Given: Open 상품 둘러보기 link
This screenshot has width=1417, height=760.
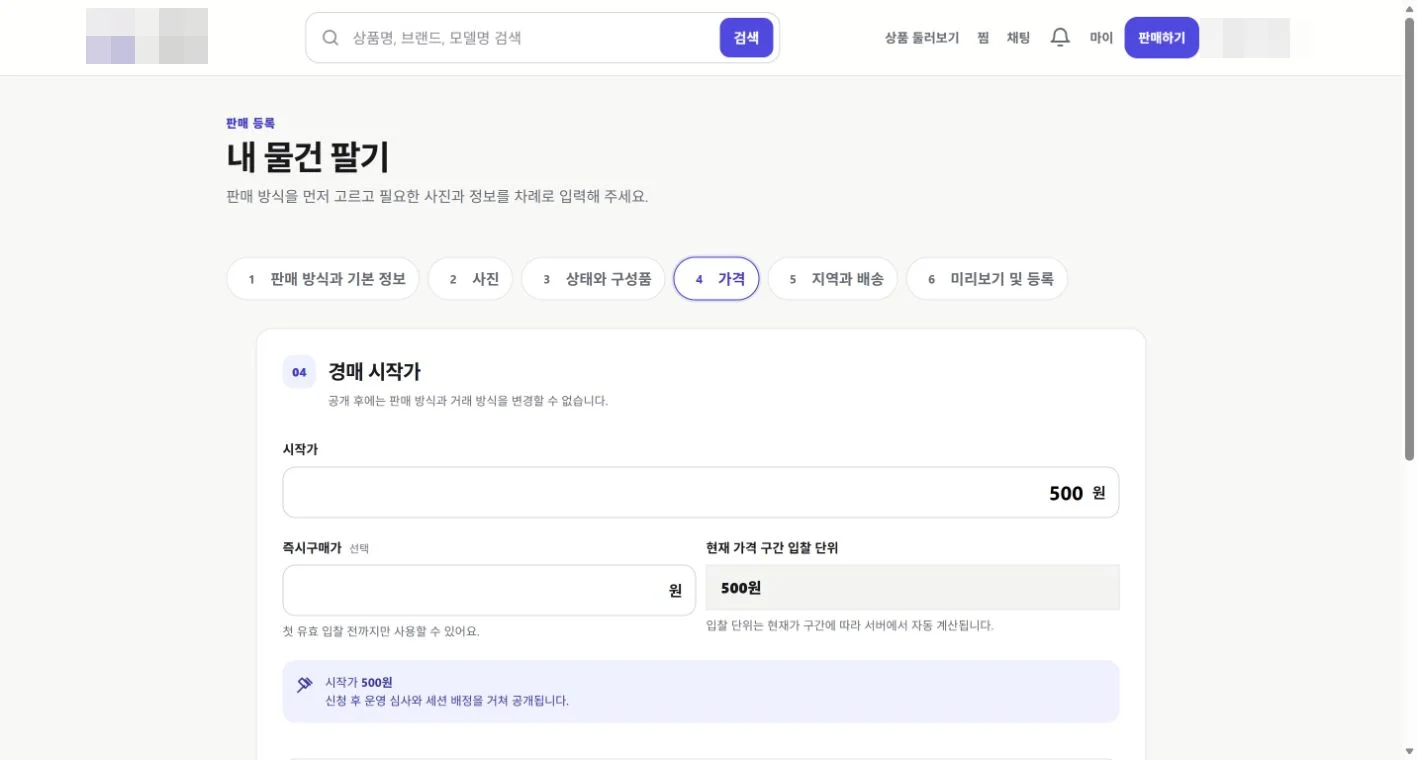Looking at the screenshot, I should pyautogui.click(x=921, y=38).
